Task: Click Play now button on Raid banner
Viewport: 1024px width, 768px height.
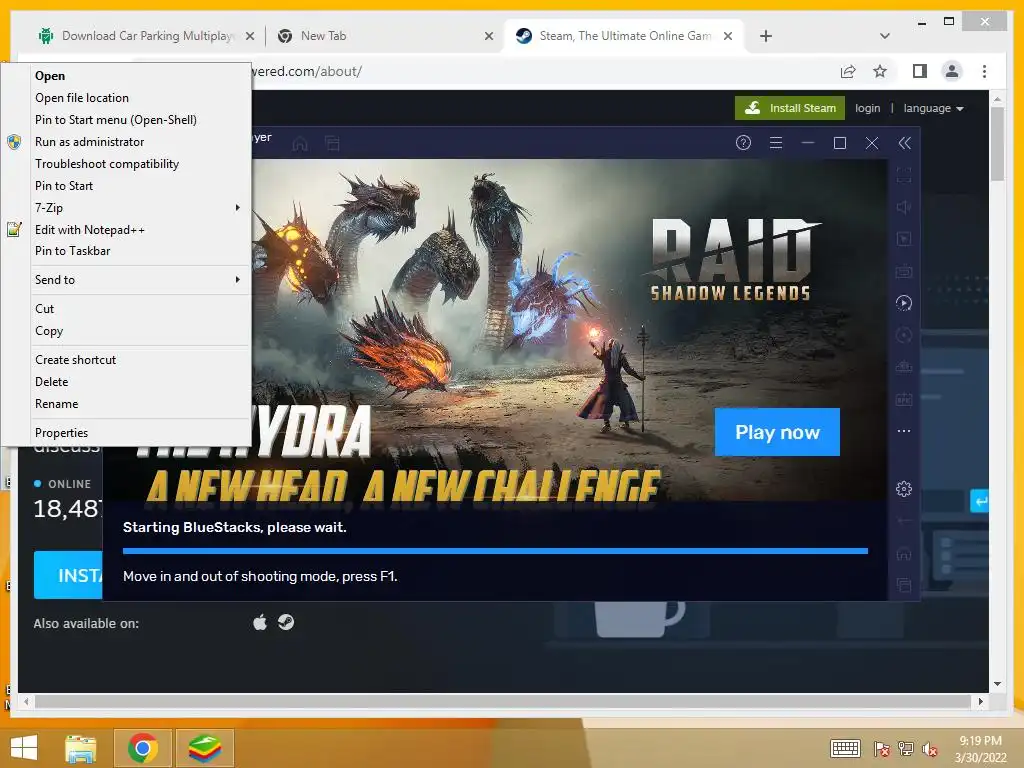Action: click(777, 432)
